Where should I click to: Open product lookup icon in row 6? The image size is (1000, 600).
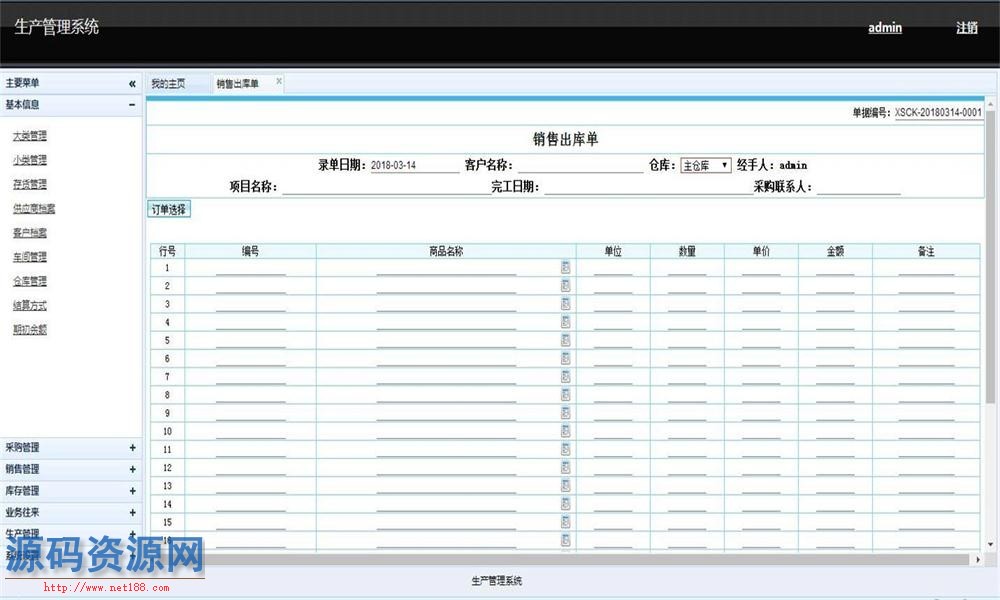[565, 358]
